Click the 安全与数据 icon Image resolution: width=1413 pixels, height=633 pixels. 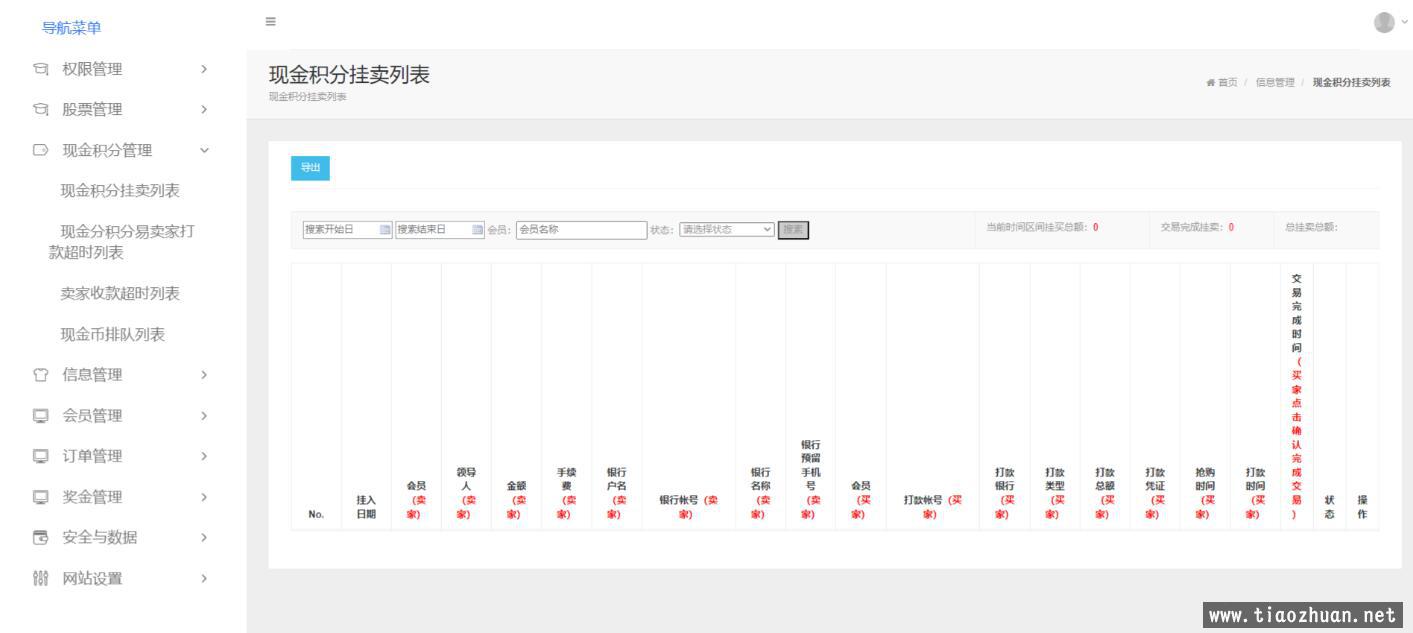click(41, 538)
